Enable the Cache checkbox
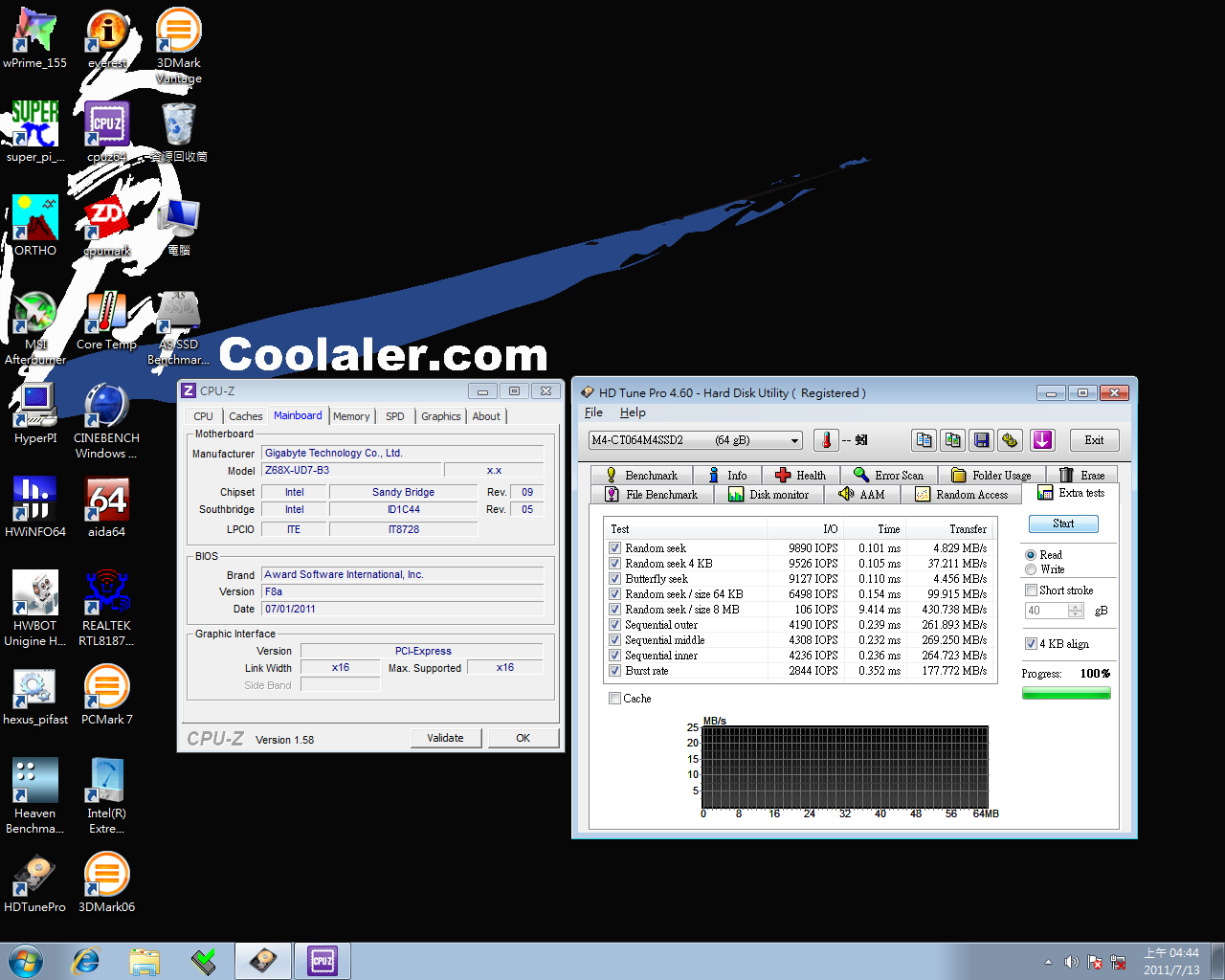This screenshot has height=980, width=1225. point(614,699)
